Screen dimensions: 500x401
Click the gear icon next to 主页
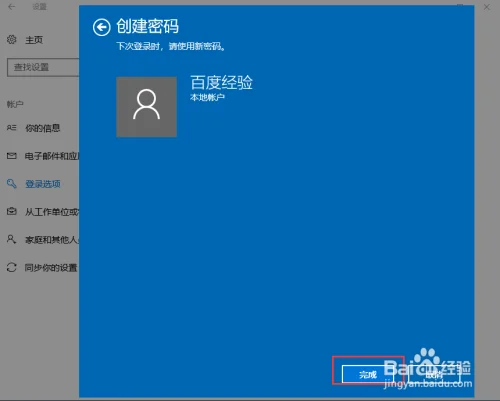pyautogui.click(x=12, y=40)
